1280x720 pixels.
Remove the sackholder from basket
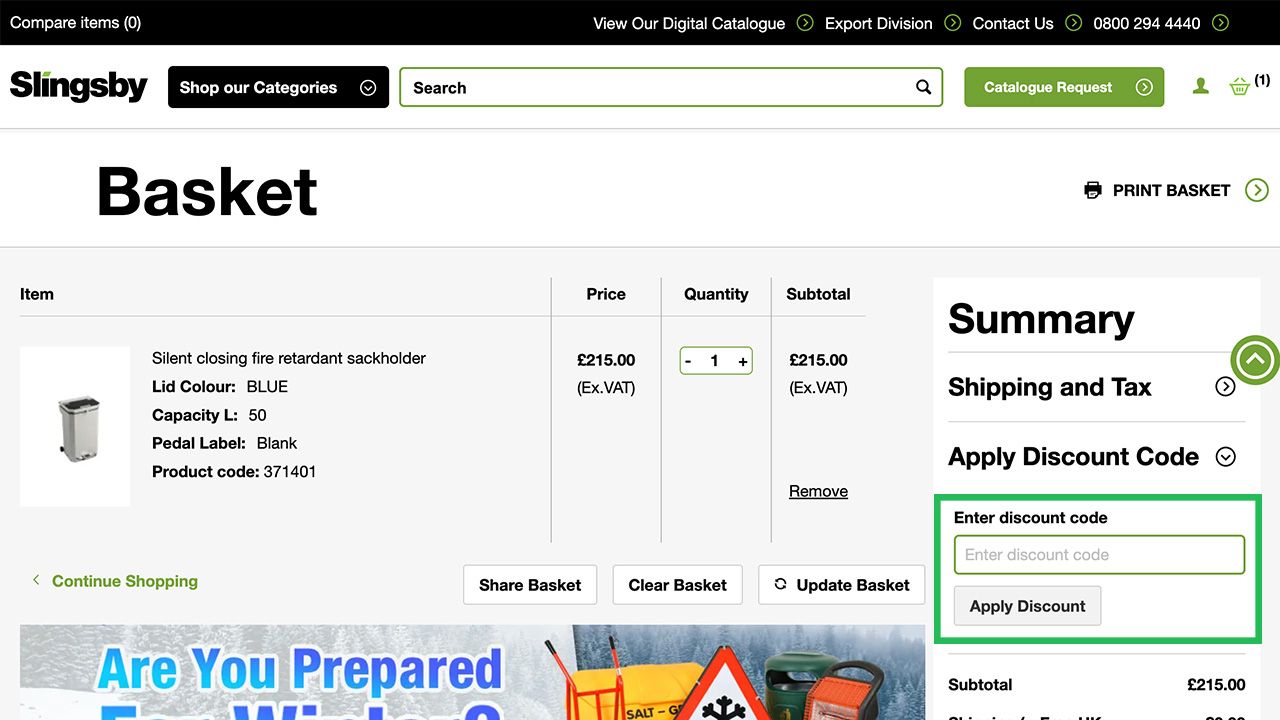(818, 491)
